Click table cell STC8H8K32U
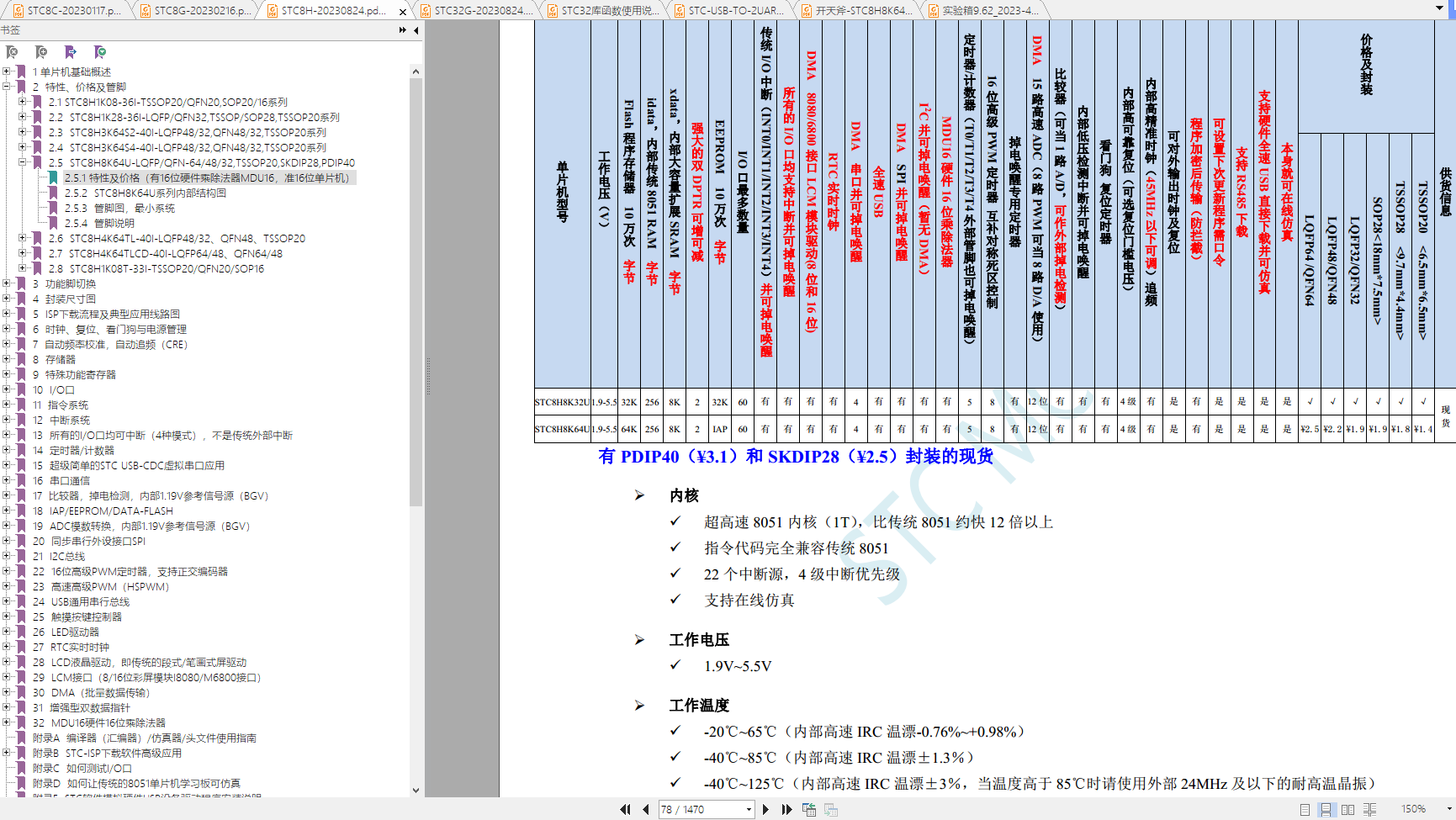 tap(563, 402)
